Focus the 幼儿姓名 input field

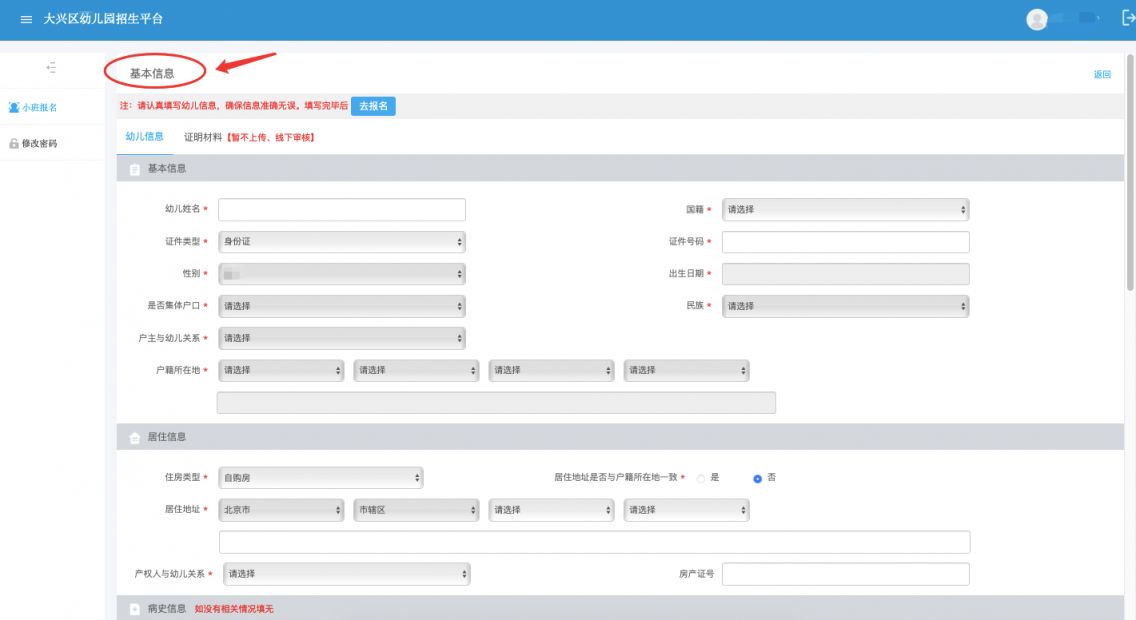[342, 209]
